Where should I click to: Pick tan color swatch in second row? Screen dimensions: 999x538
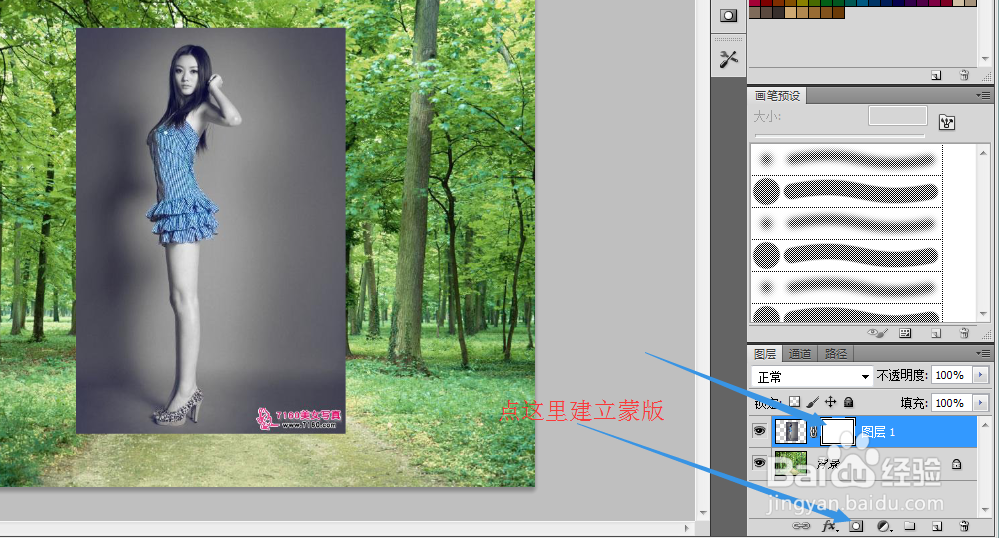pos(790,12)
